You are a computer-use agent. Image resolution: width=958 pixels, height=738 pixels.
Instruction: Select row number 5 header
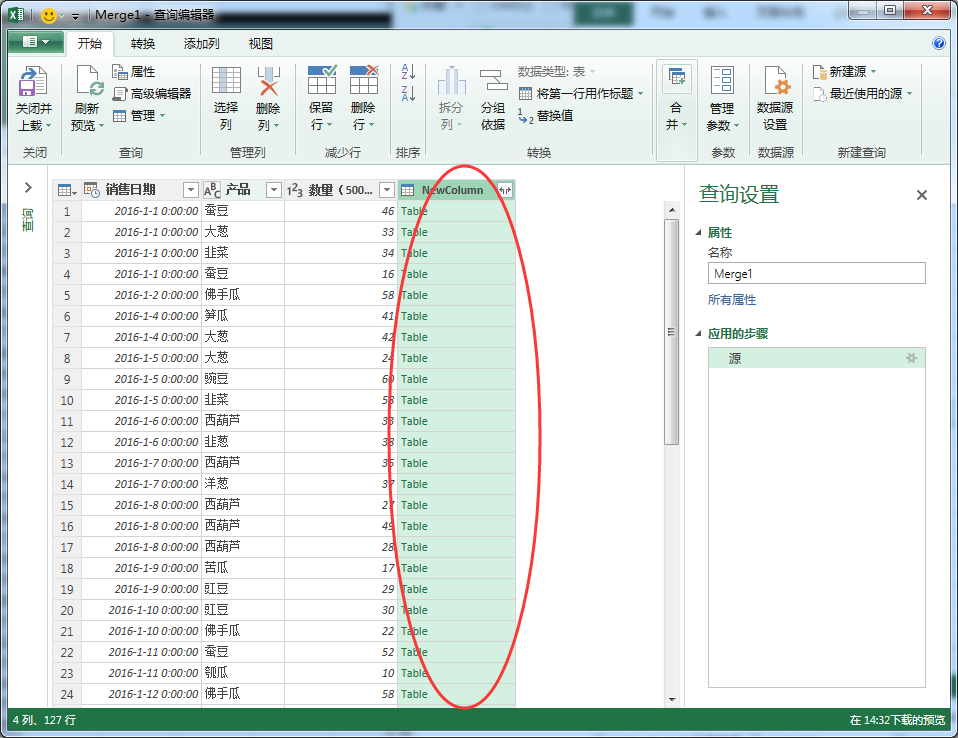coord(67,295)
